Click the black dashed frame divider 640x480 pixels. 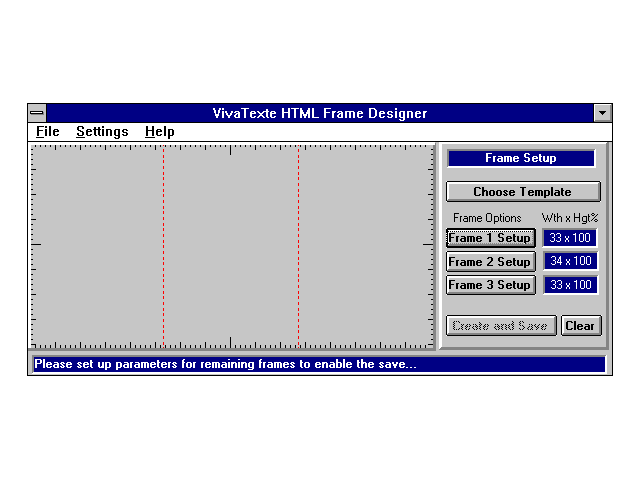click(x=164, y=245)
